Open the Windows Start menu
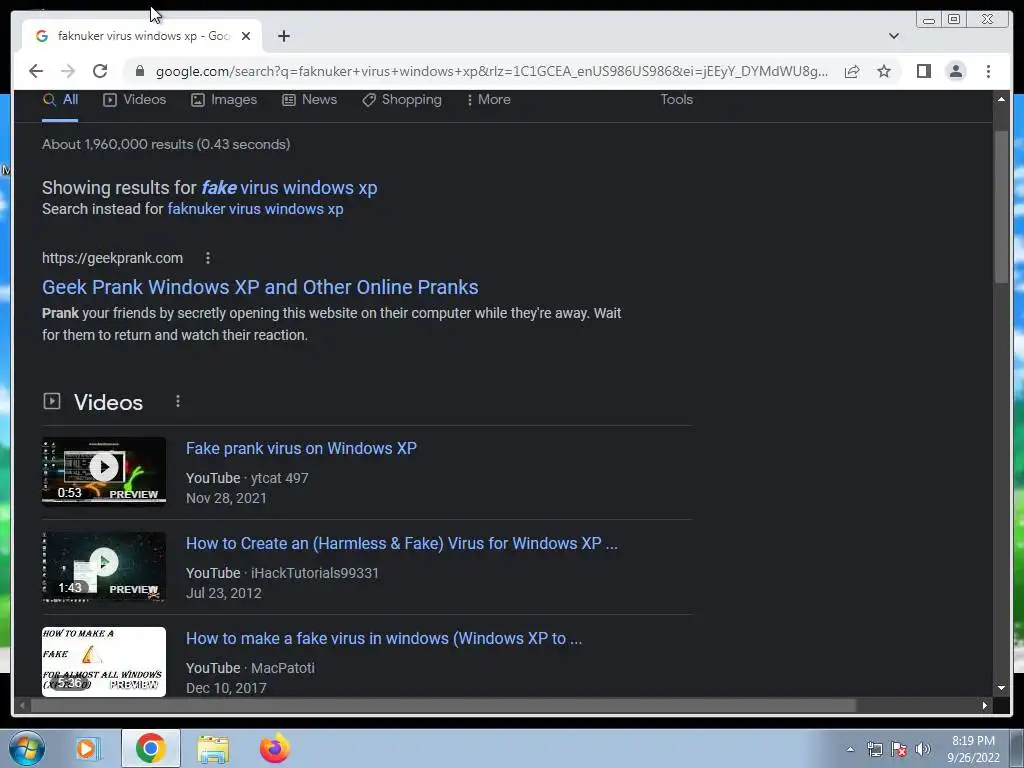This screenshot has height=768, width=1024. click(27, 748)
